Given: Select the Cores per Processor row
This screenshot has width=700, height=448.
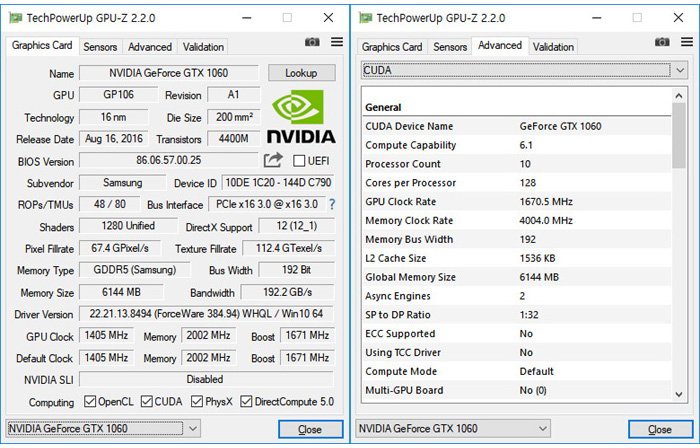Looking at the screenshot, I should (x=517, y=183).
